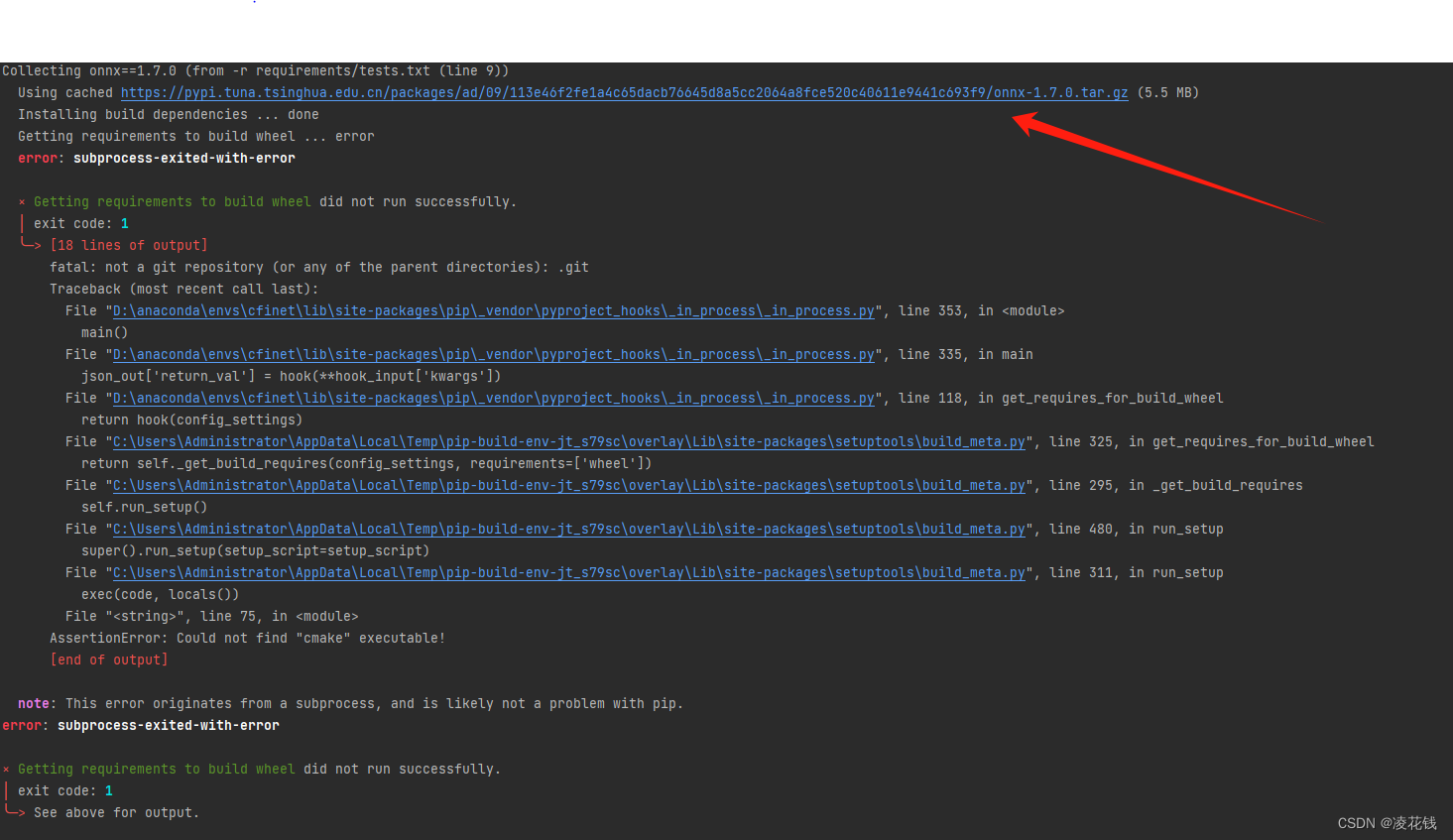This screenshot has width=1453, height=840.
Task: Click 'Installing build dependencies ... done' line
Action: [169, 114]
